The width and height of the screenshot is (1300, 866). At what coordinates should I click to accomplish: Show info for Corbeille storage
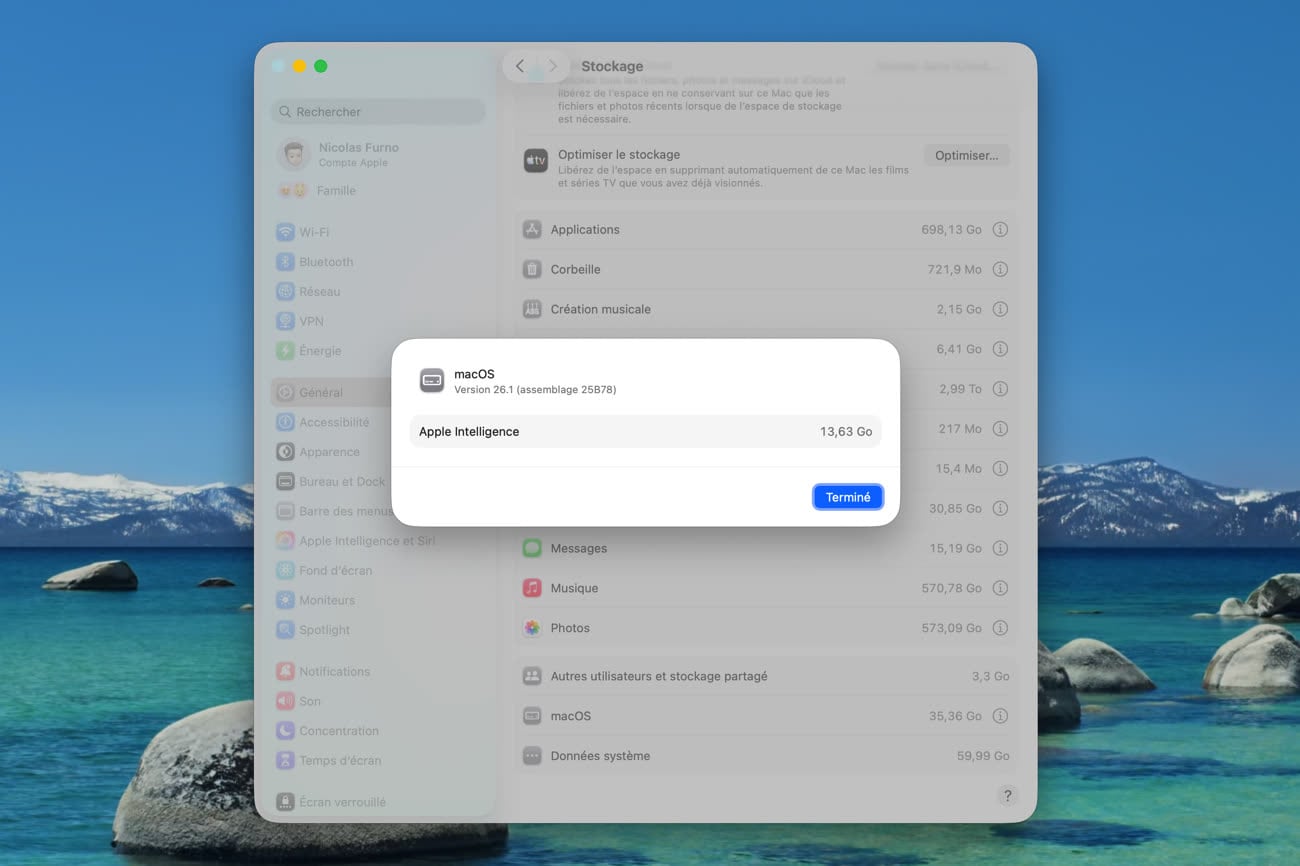pyautogui.click(x=1000, y=270)
